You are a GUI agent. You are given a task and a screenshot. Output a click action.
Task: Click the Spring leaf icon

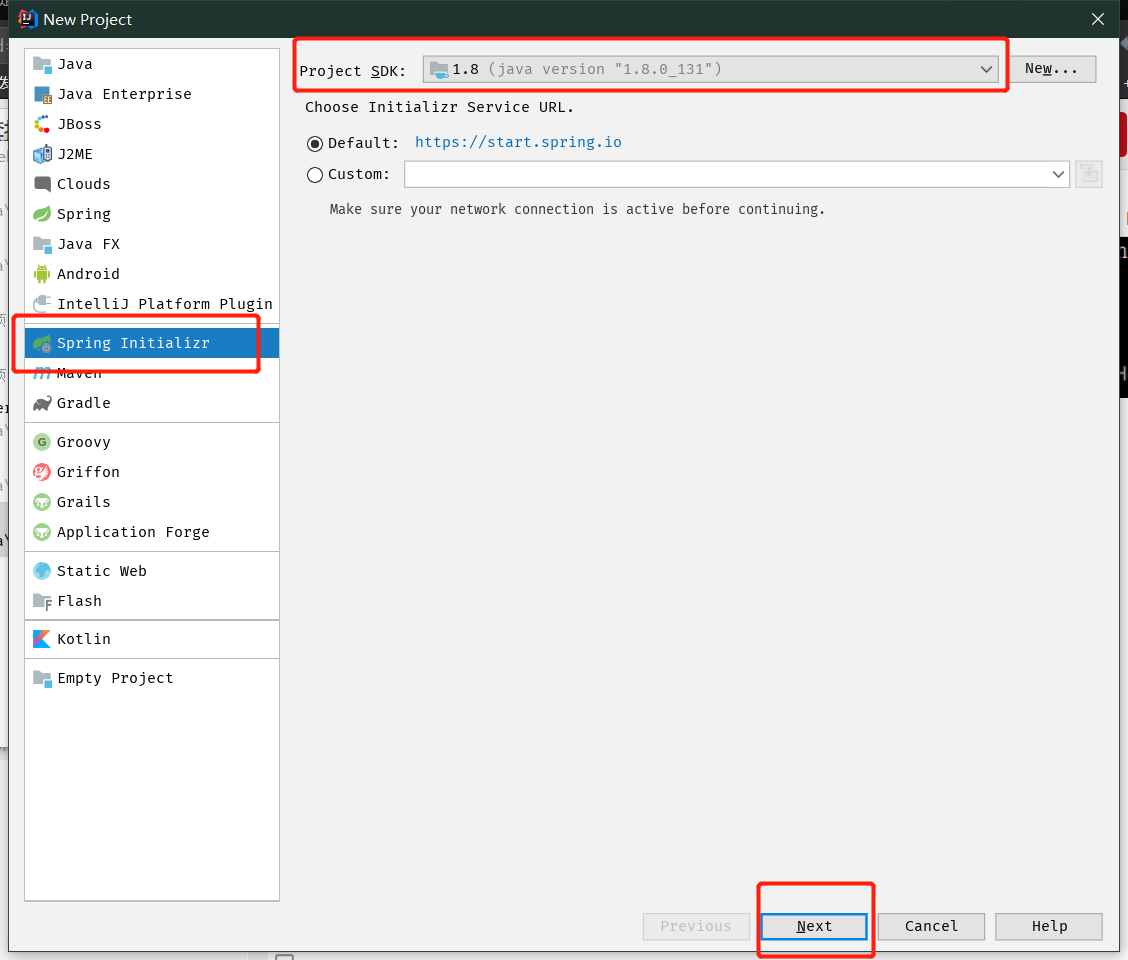[42, 214]
